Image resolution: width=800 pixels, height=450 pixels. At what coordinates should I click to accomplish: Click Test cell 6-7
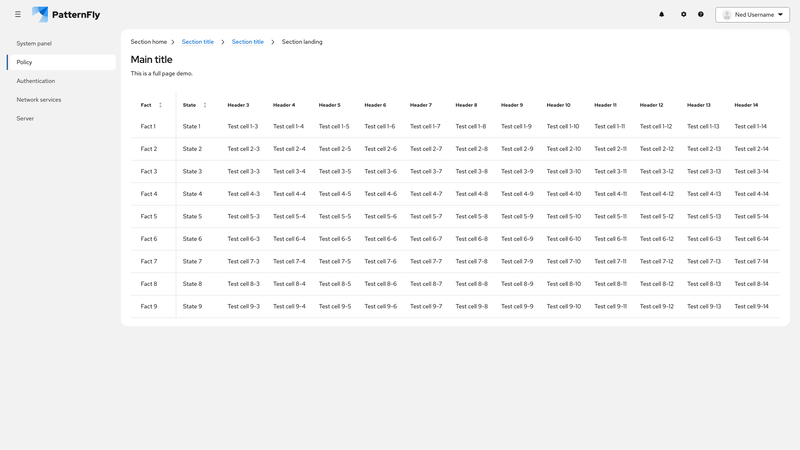[x=426, y=239]
